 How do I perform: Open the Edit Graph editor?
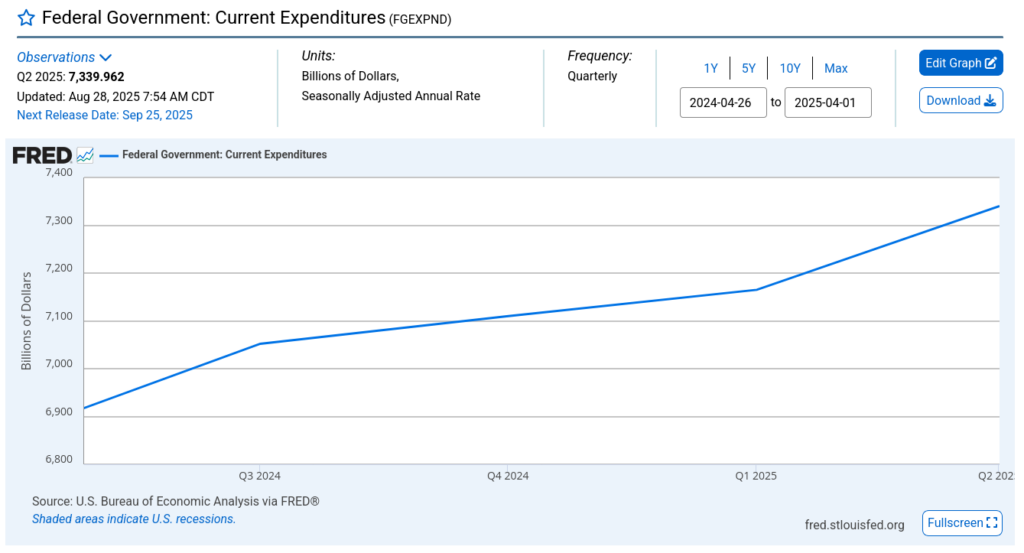click(960, 63)
